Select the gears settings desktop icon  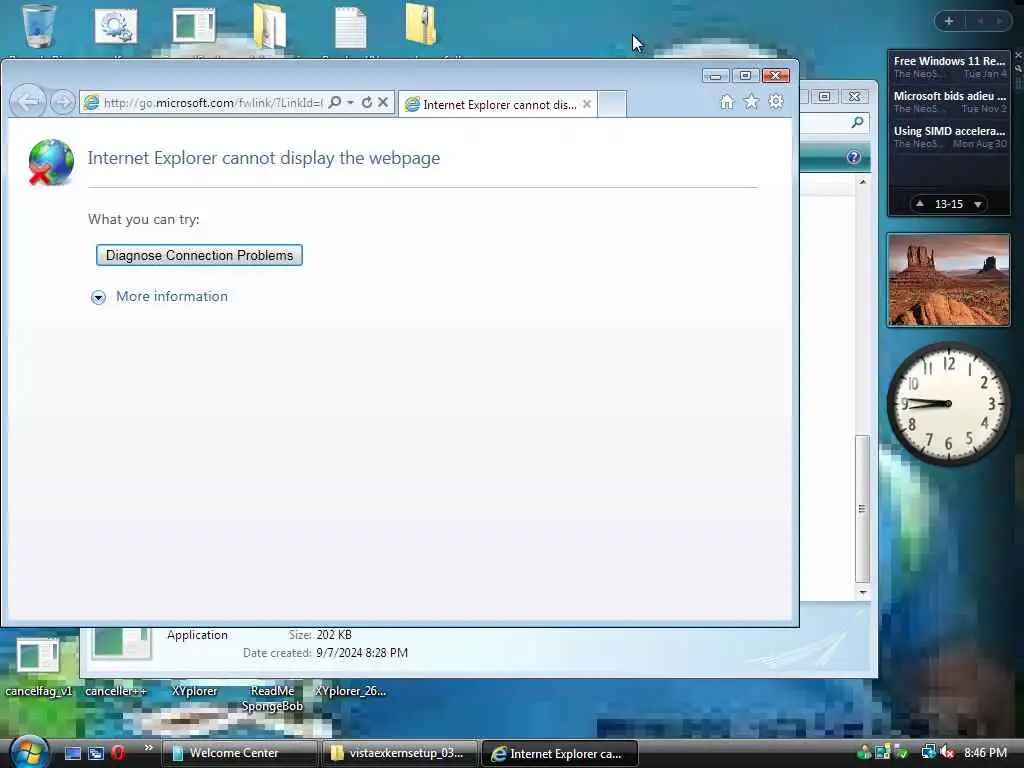[x=116, y=26]
